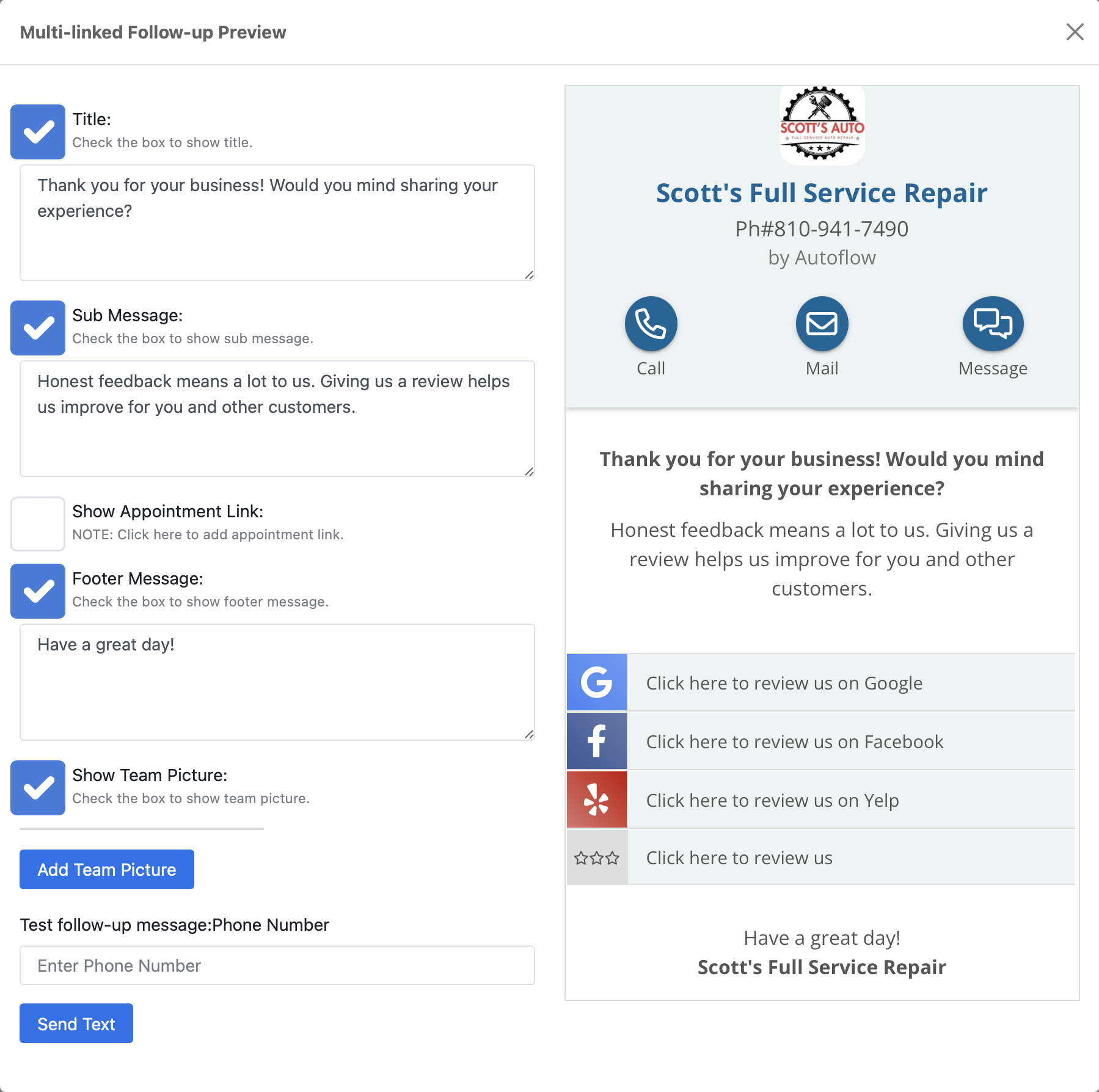Click the 'Check the box to show team picture.' hint

point(191,798)
